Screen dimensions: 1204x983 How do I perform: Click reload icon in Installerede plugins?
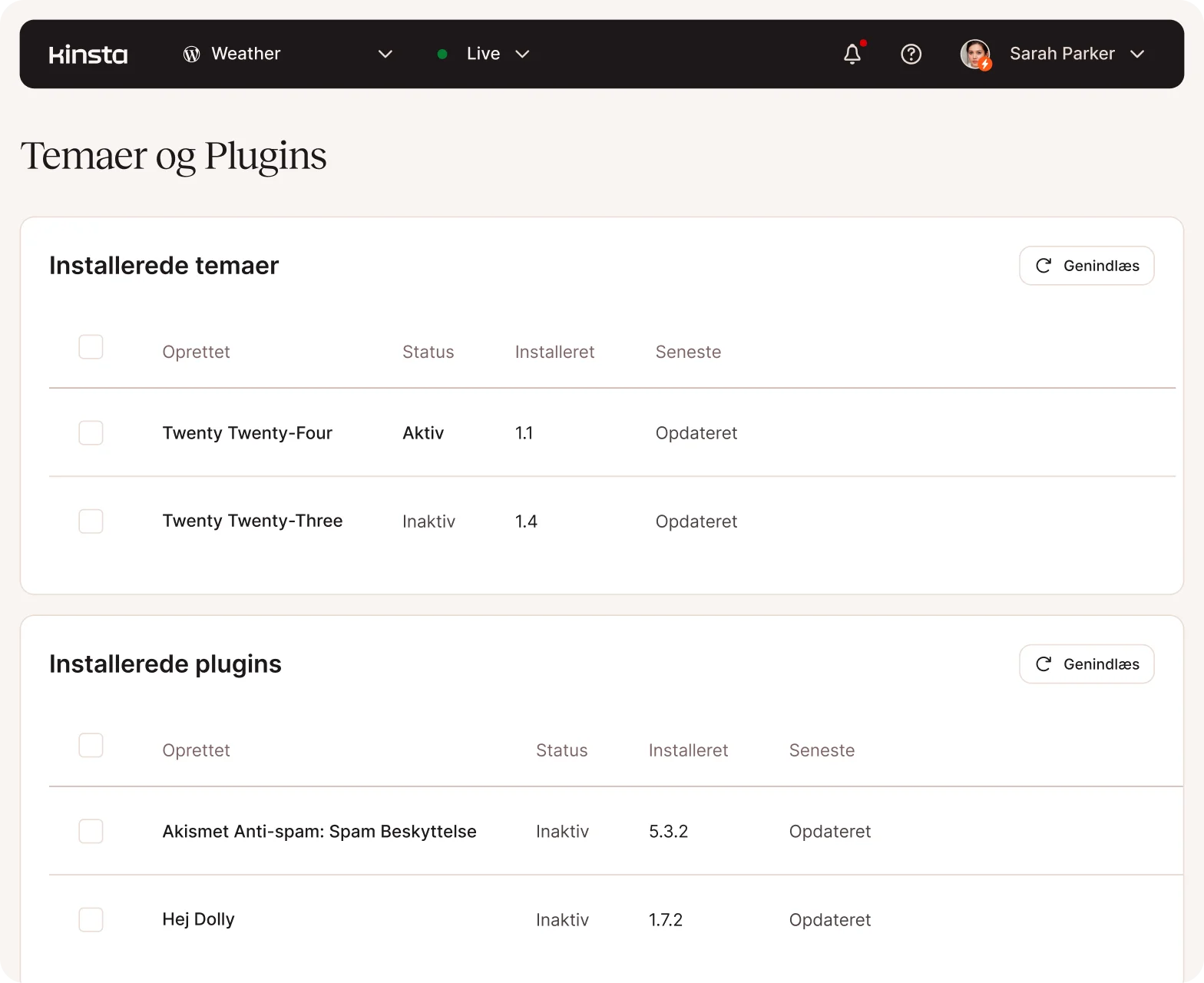1043,664
